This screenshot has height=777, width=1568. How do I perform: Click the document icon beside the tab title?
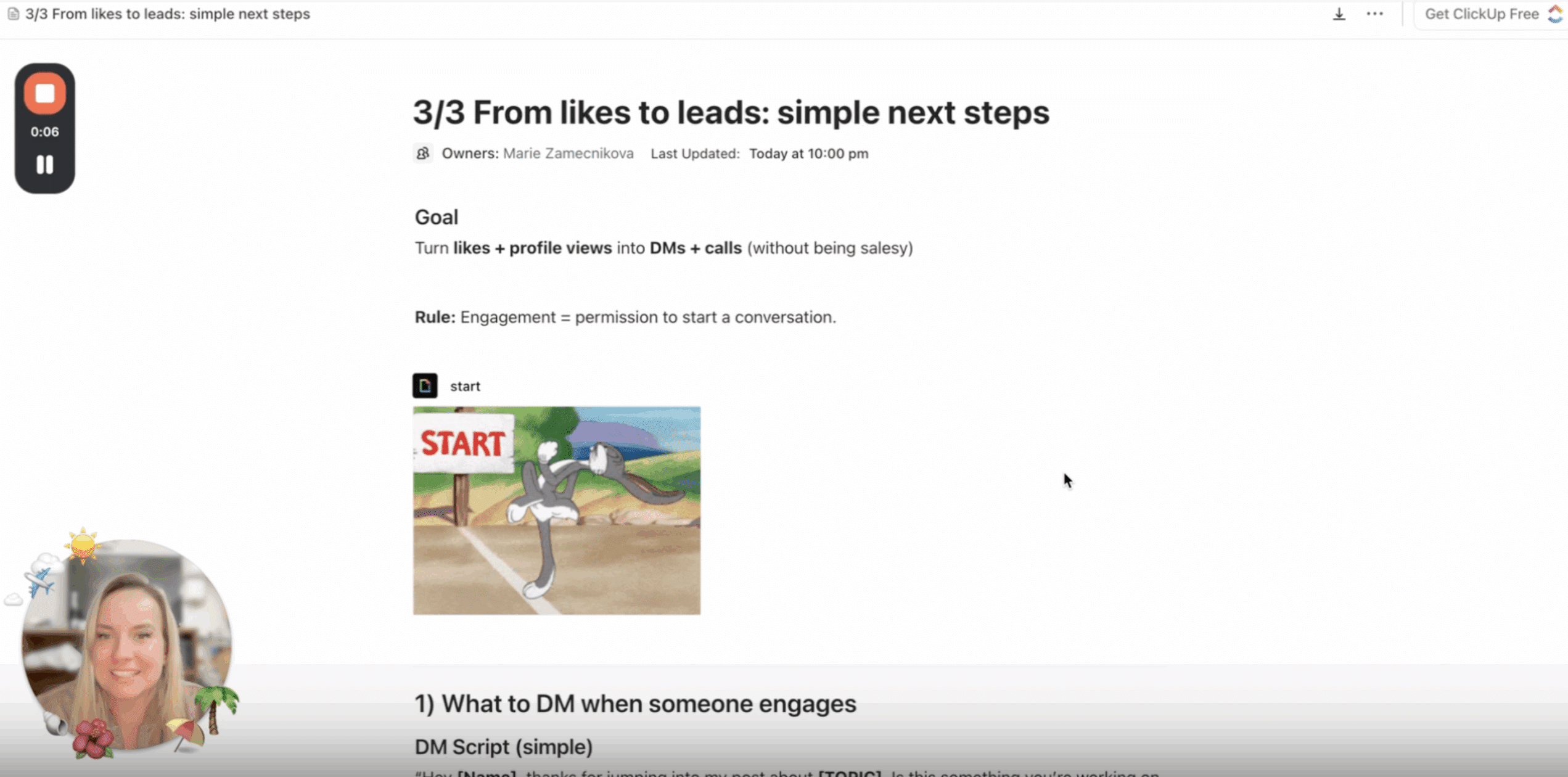click(13, 14)
